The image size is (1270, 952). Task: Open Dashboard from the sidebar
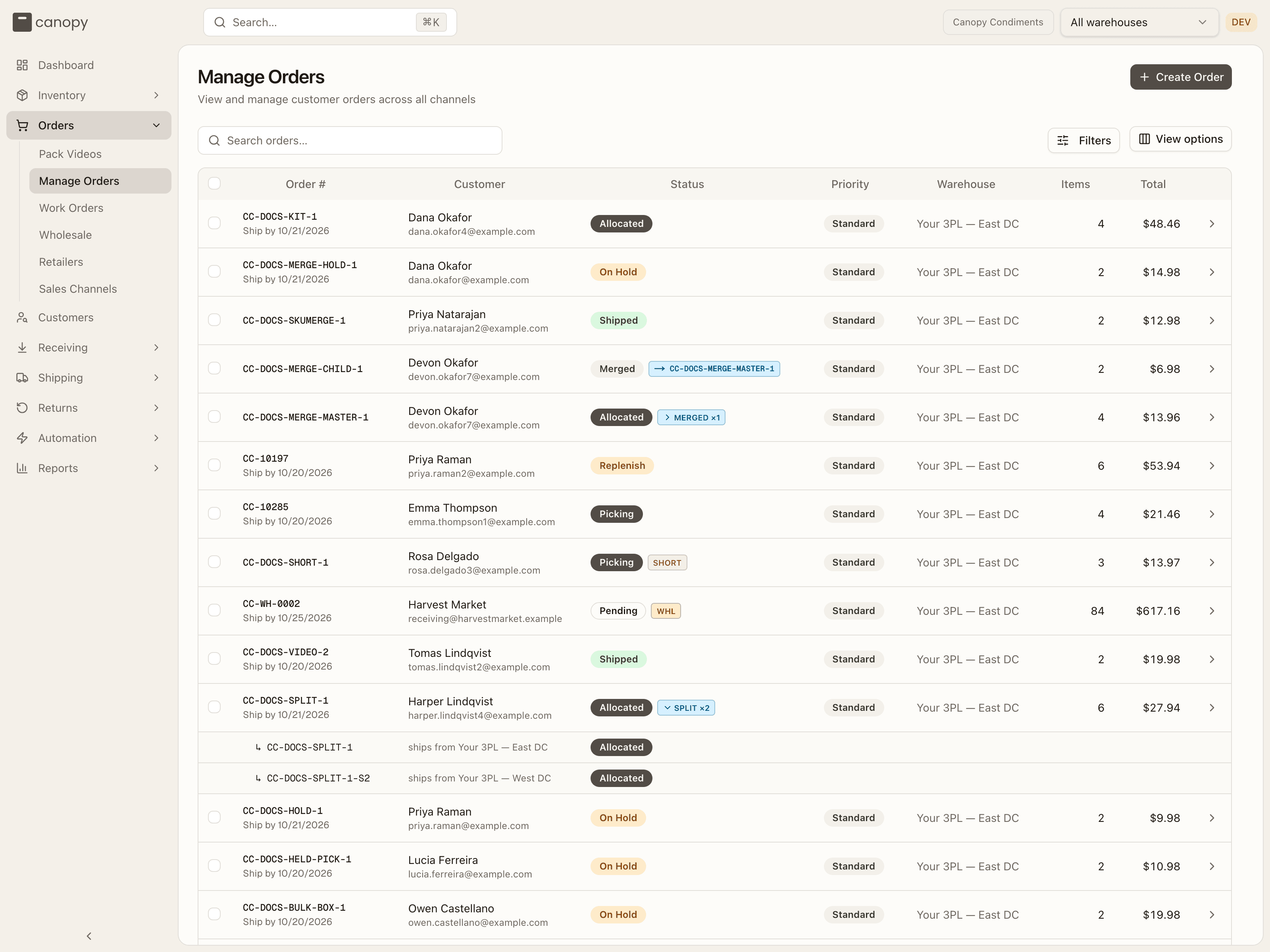[89, 65]
